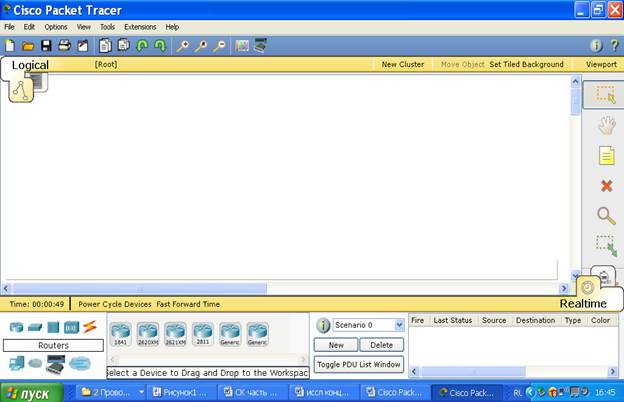The image size is (624, 402).
Task: Undo the last action with the green arrow
Action: click(142, 46)
